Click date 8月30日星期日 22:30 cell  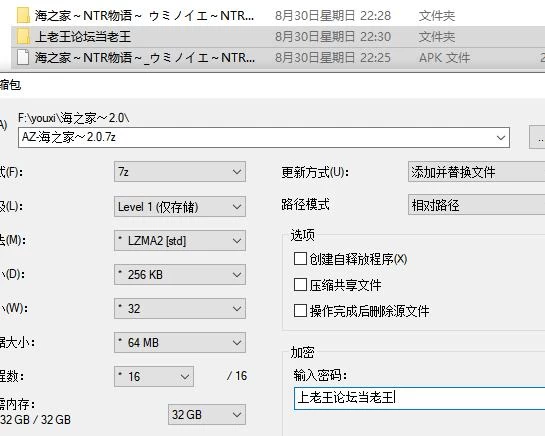tap(333, 37)
